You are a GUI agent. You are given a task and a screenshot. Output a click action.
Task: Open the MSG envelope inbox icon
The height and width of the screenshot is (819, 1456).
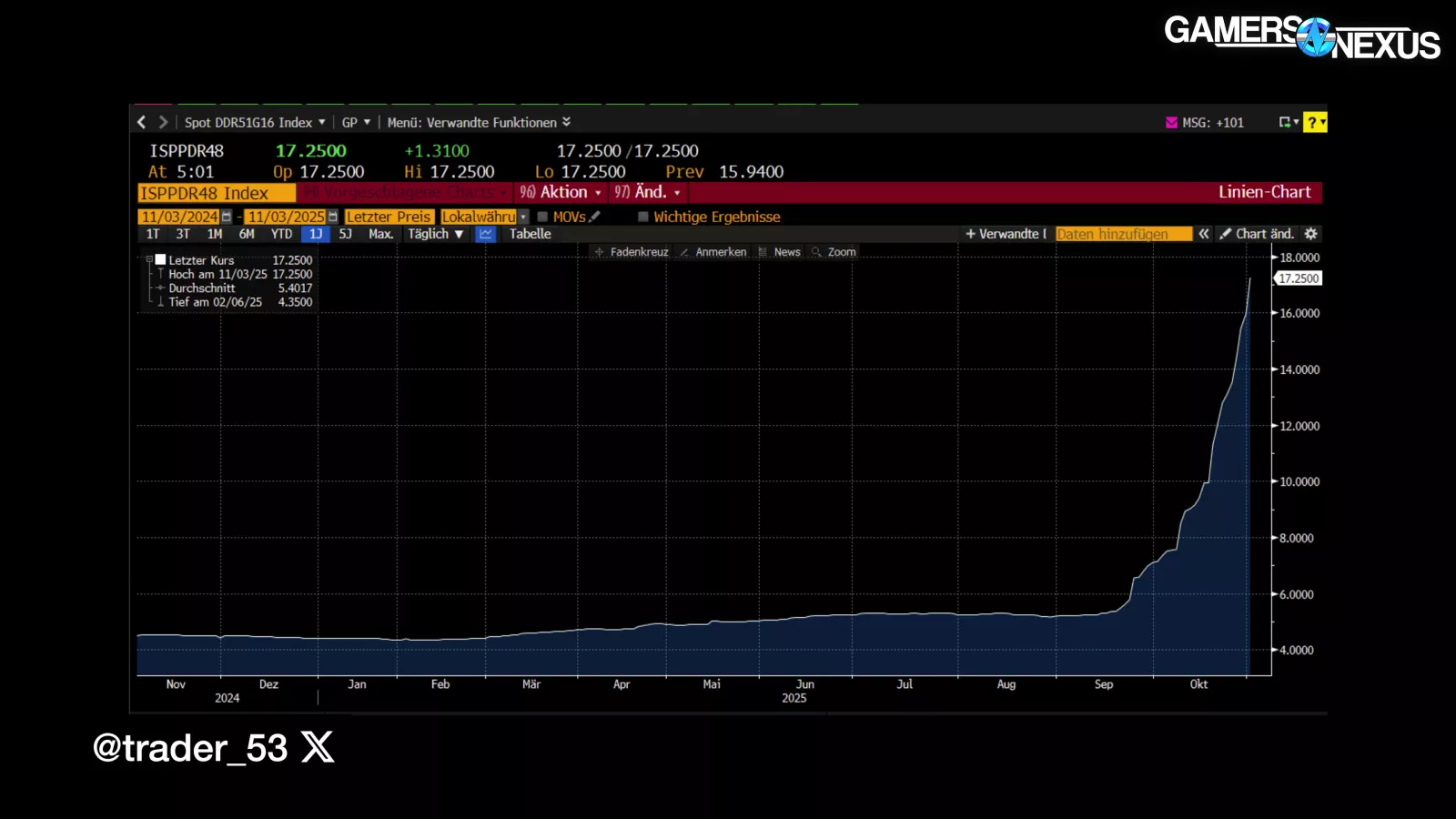click(x=1171, y=123)
